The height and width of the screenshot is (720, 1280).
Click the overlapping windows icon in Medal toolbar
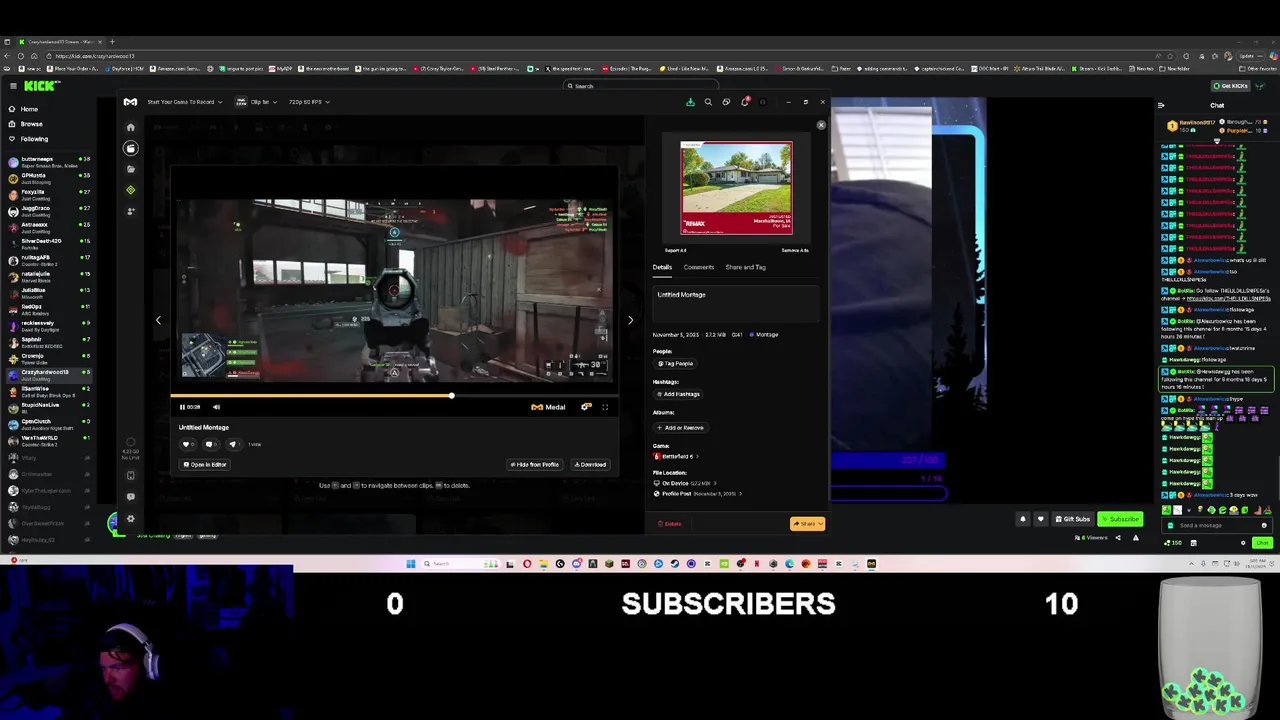[726, 102]
